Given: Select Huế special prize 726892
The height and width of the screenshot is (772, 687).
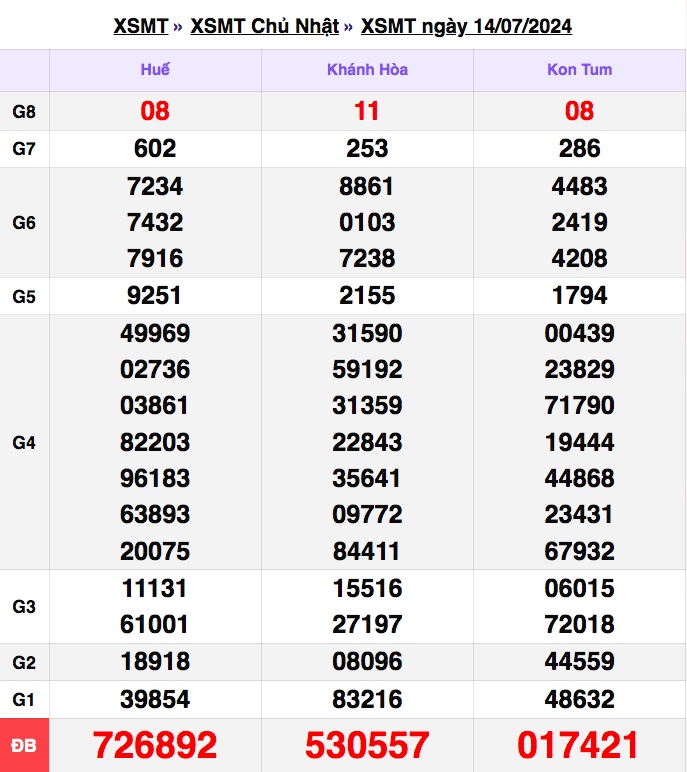Looking at the screenshot, I should click(155, 745).
